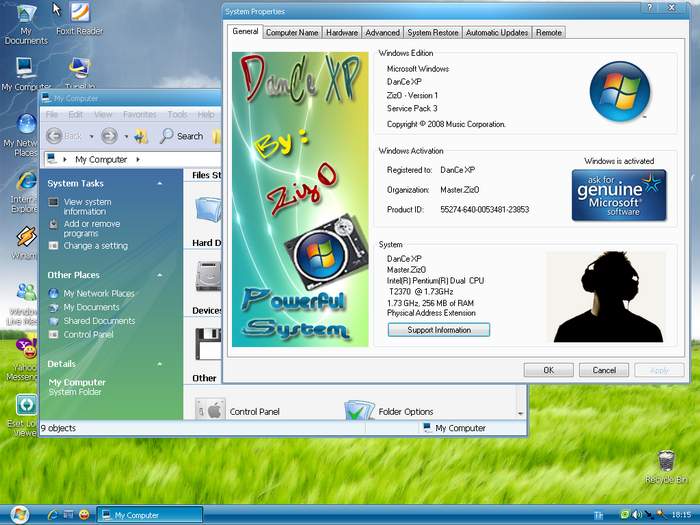This screenshot has height=525, width=700.
Task: Click the taskbar clock showing 18:15
Action: [681, 515]
